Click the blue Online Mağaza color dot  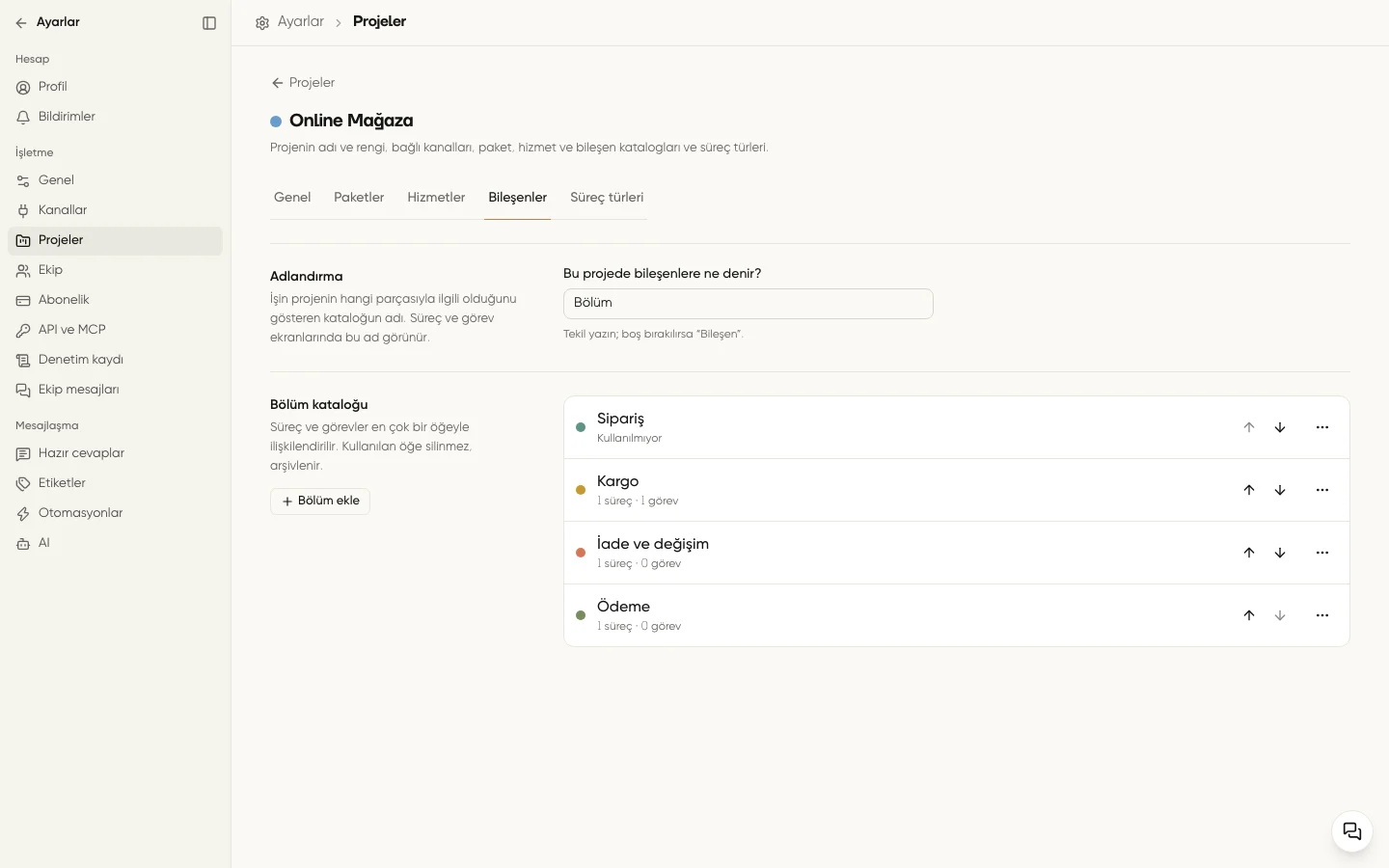pos(276,122)
